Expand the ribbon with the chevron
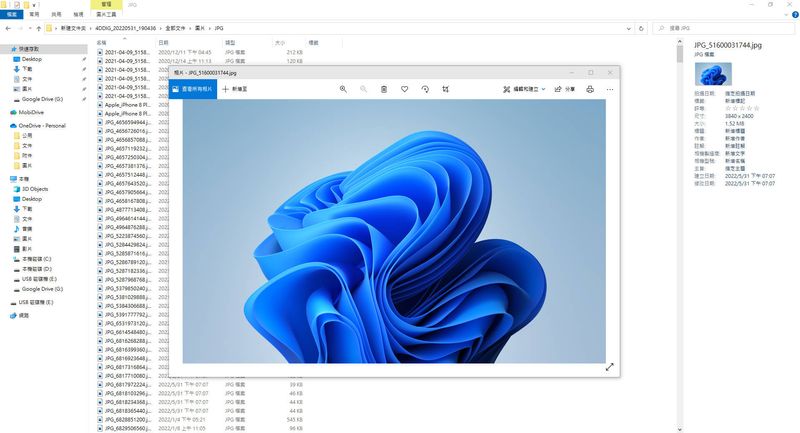Image resolution: width=800 pixels, height=433 pixels. click(786, 15)
